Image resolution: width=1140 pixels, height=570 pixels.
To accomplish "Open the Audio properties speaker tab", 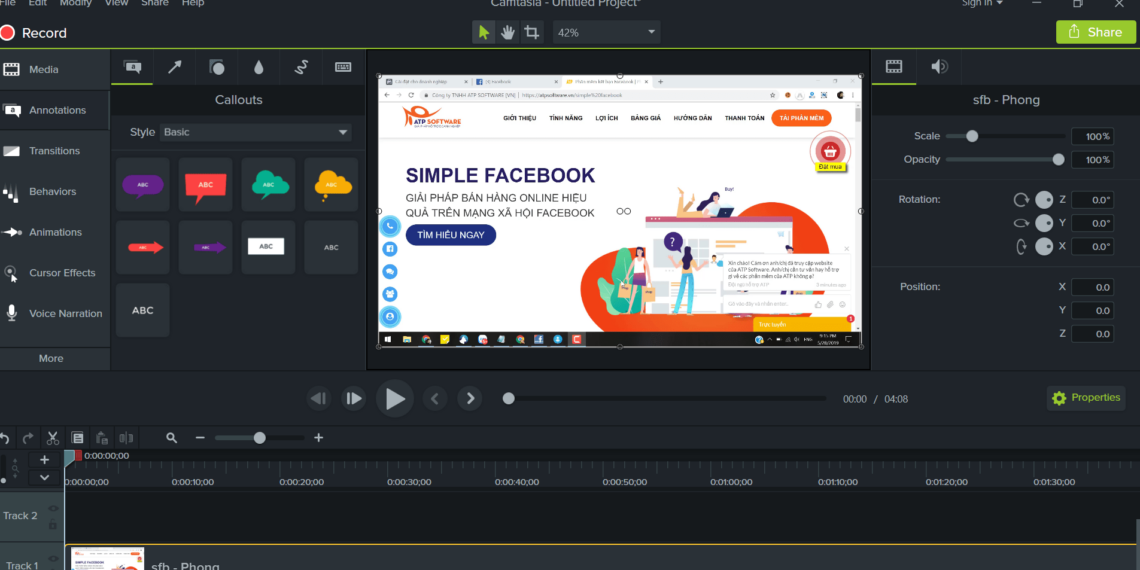I will pos(939,67).
